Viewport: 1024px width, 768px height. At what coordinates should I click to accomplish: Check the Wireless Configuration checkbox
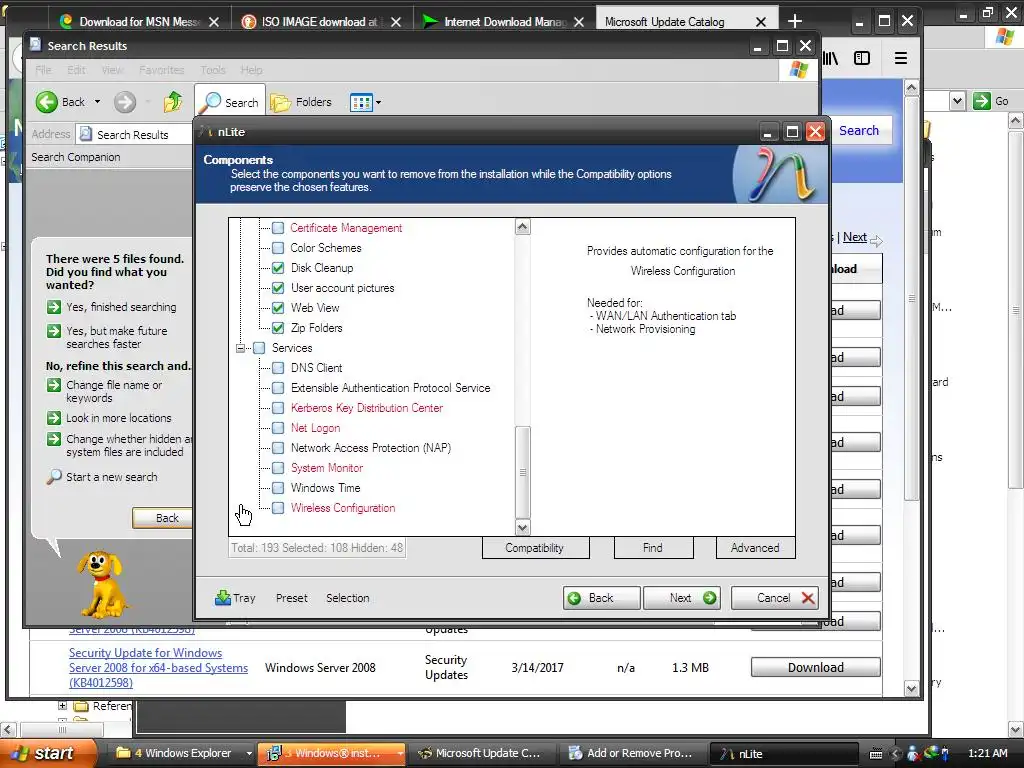(x=278, y=508)
